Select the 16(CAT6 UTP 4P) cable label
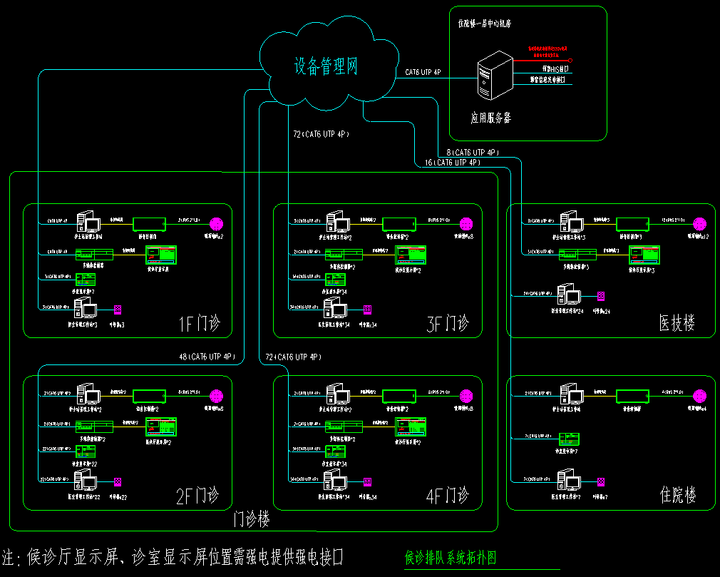720x577 pixels. (453, 162)
